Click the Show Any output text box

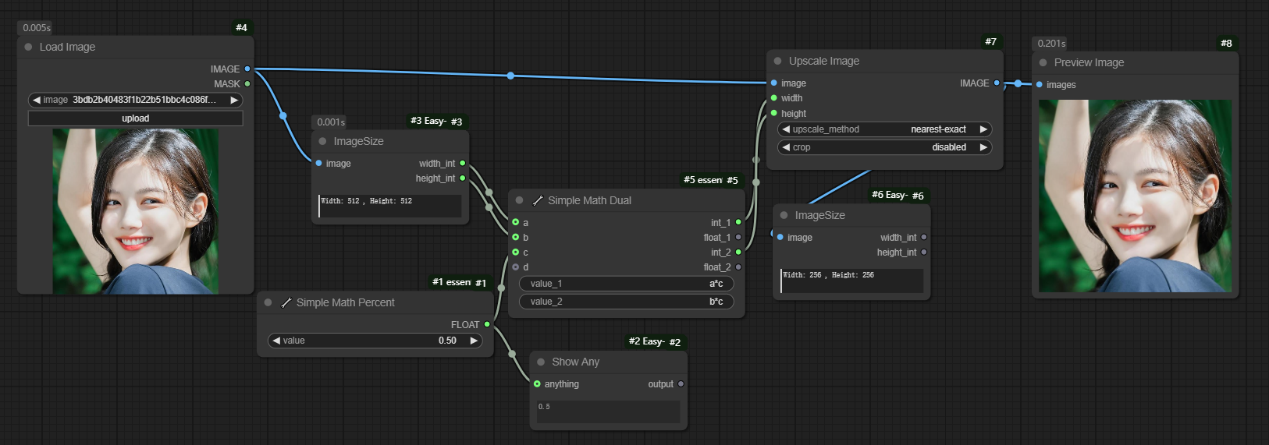[608, 411]
